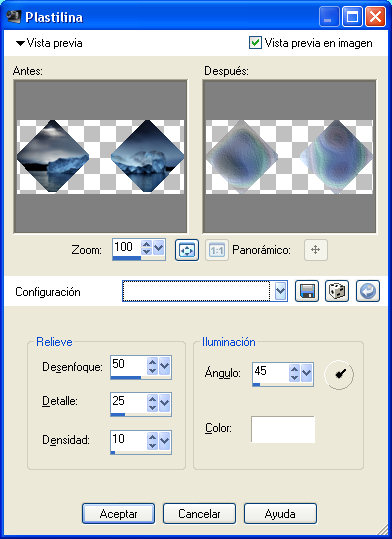Click the 1:1 zoom to 100% icon
The height and width of the screenshot is (539, 392).
pos(217,250)
